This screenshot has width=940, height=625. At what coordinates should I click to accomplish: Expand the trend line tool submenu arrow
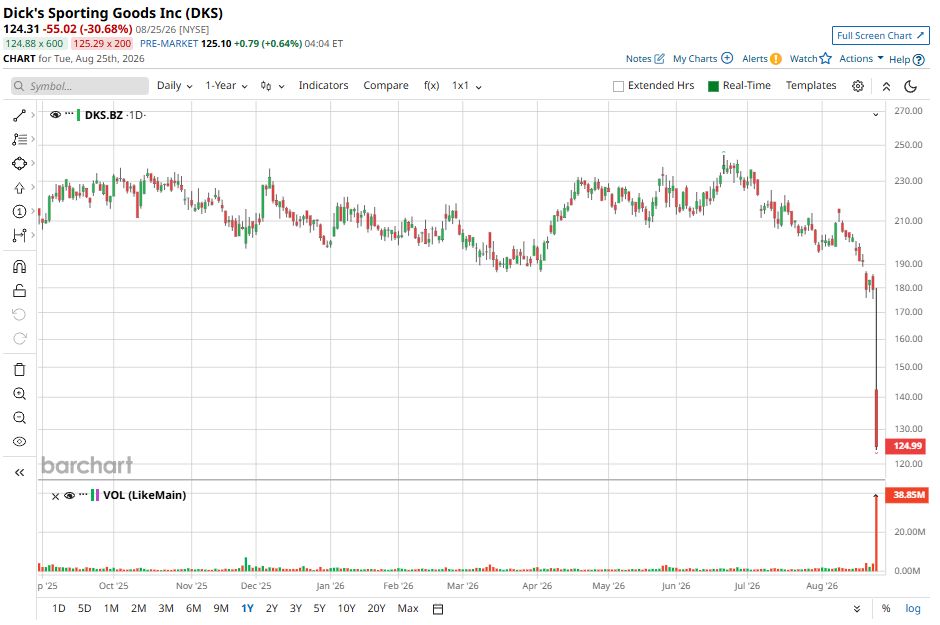(32, 115)
